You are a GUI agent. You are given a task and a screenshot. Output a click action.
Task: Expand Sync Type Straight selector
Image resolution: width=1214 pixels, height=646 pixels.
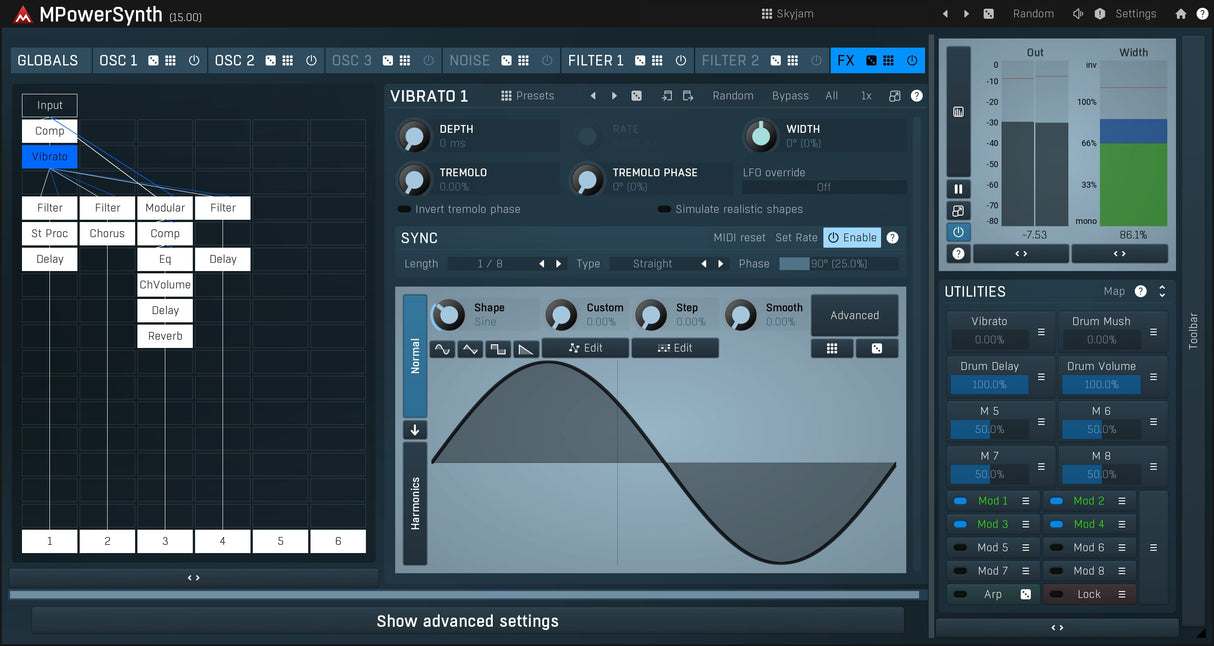pos(653,264)
